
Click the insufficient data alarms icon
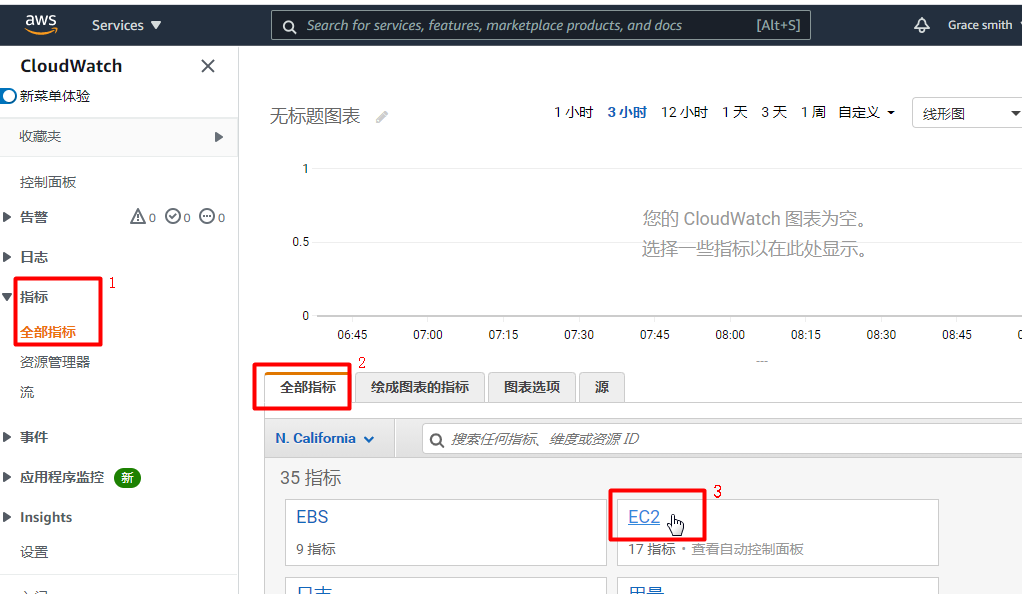(207, 216)
